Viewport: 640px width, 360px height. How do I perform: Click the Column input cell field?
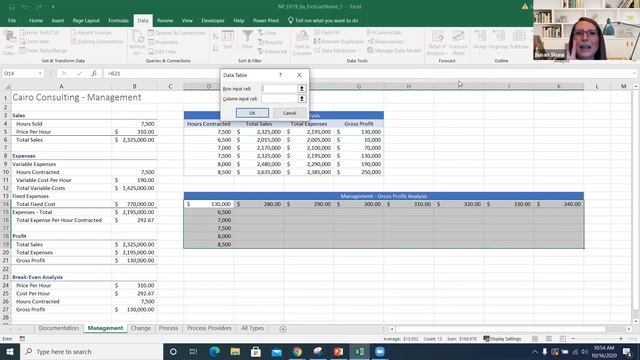pyautogui.click(x=280, y=99)
